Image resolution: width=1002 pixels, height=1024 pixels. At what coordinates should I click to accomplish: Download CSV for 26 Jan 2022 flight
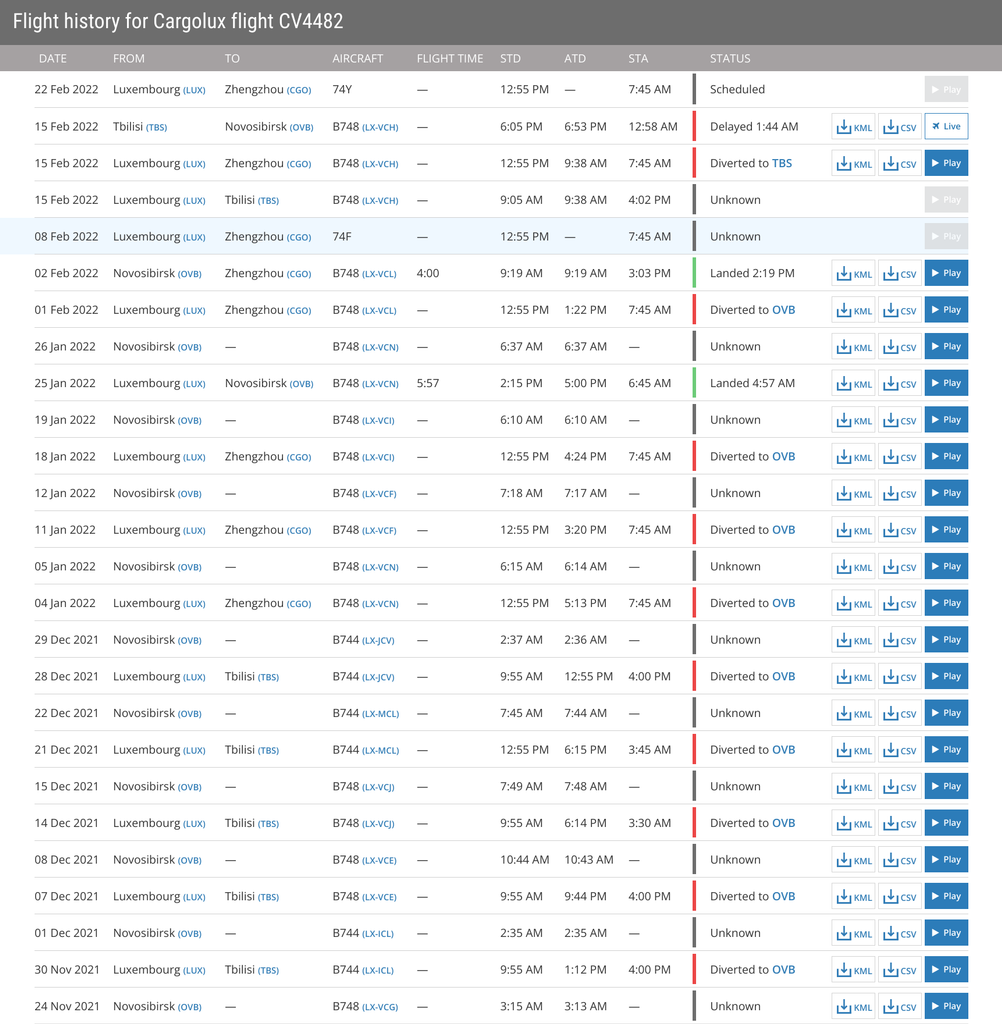point(899,346)
